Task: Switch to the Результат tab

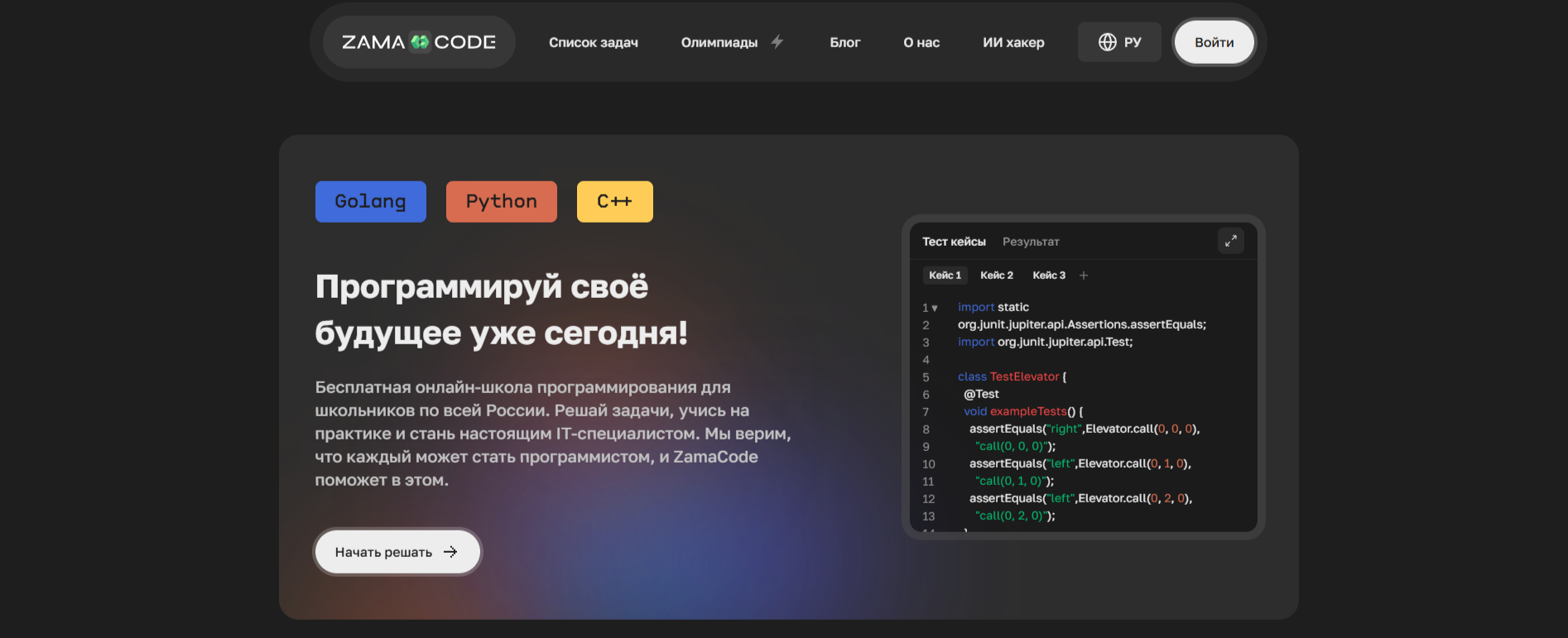Action: pyautogui.click(x=1030, y=242)
